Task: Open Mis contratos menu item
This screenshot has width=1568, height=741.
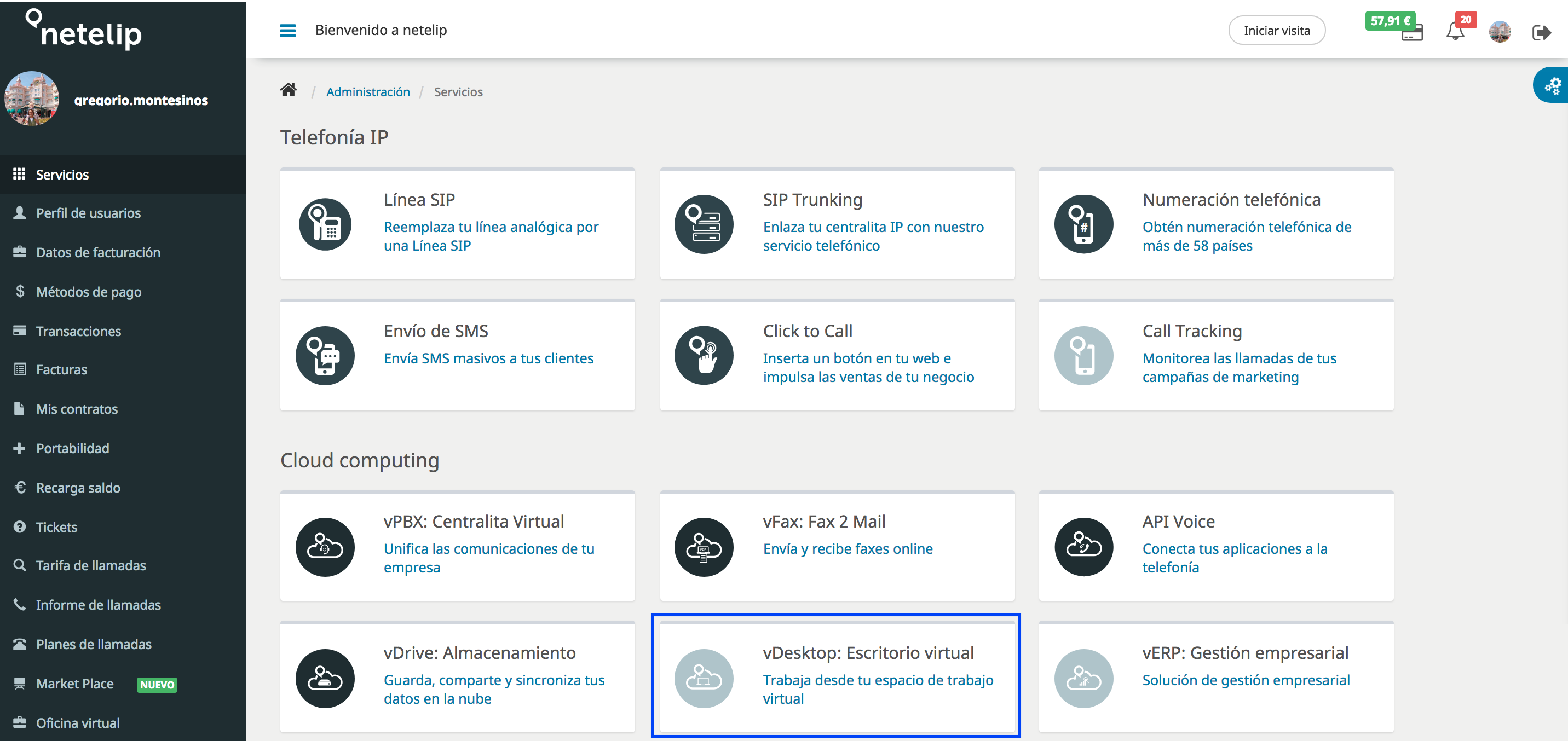Action: pyautogui.click(x=123, y=409)
